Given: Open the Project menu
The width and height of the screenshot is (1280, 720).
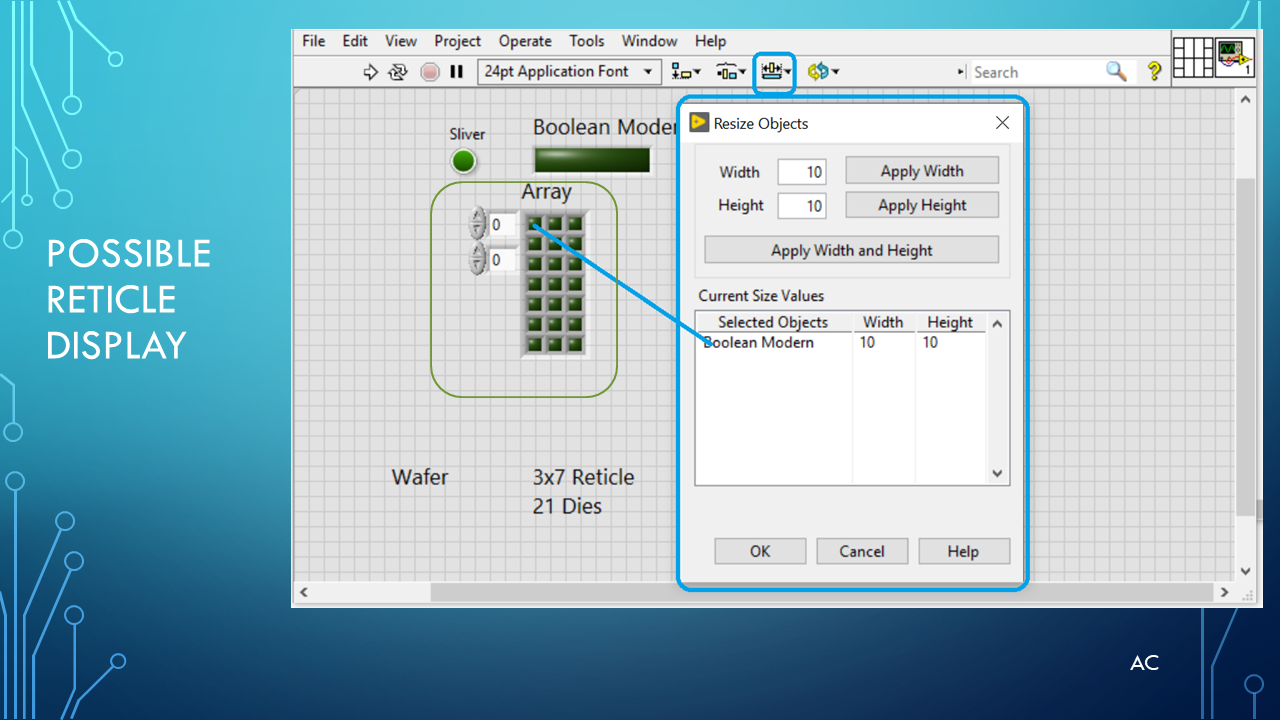Looking at the screenshot, I should [457, 41].
